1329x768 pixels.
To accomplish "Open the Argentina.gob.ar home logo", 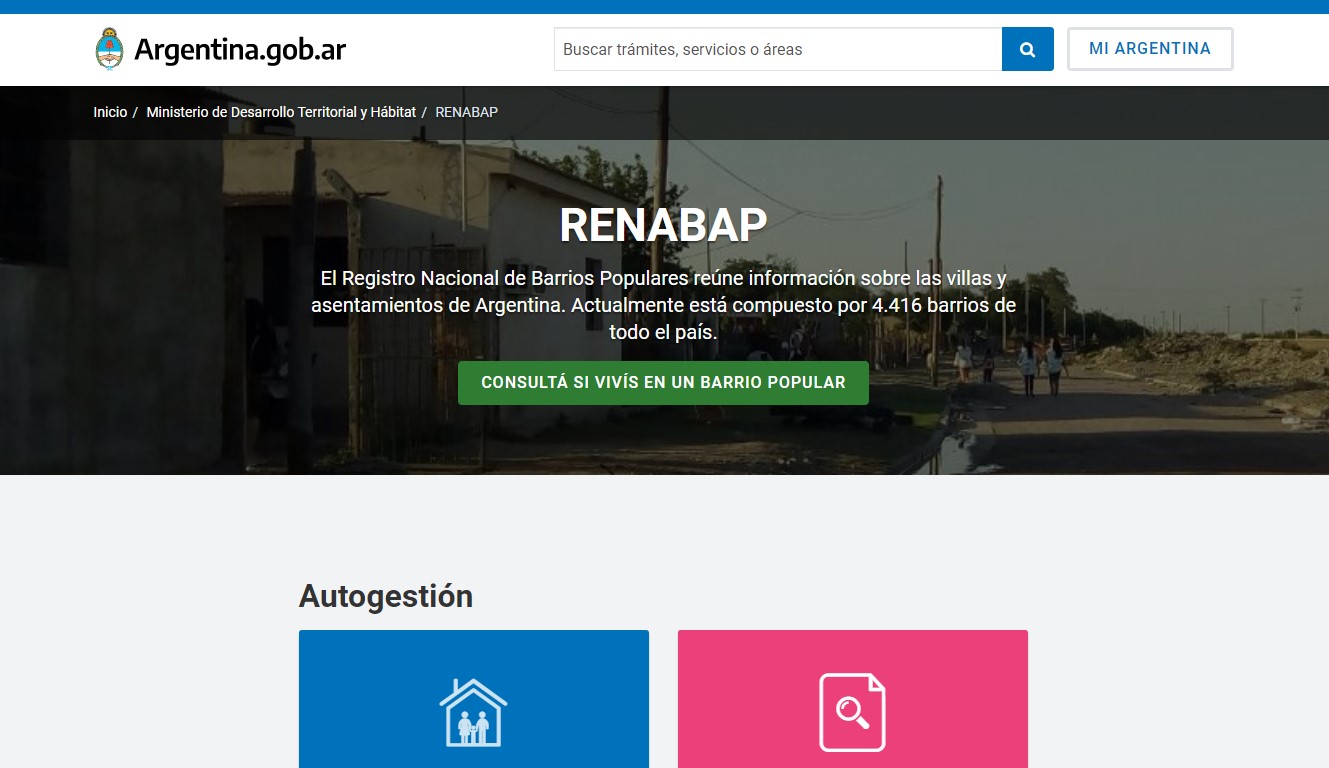I will pos(220,49).
